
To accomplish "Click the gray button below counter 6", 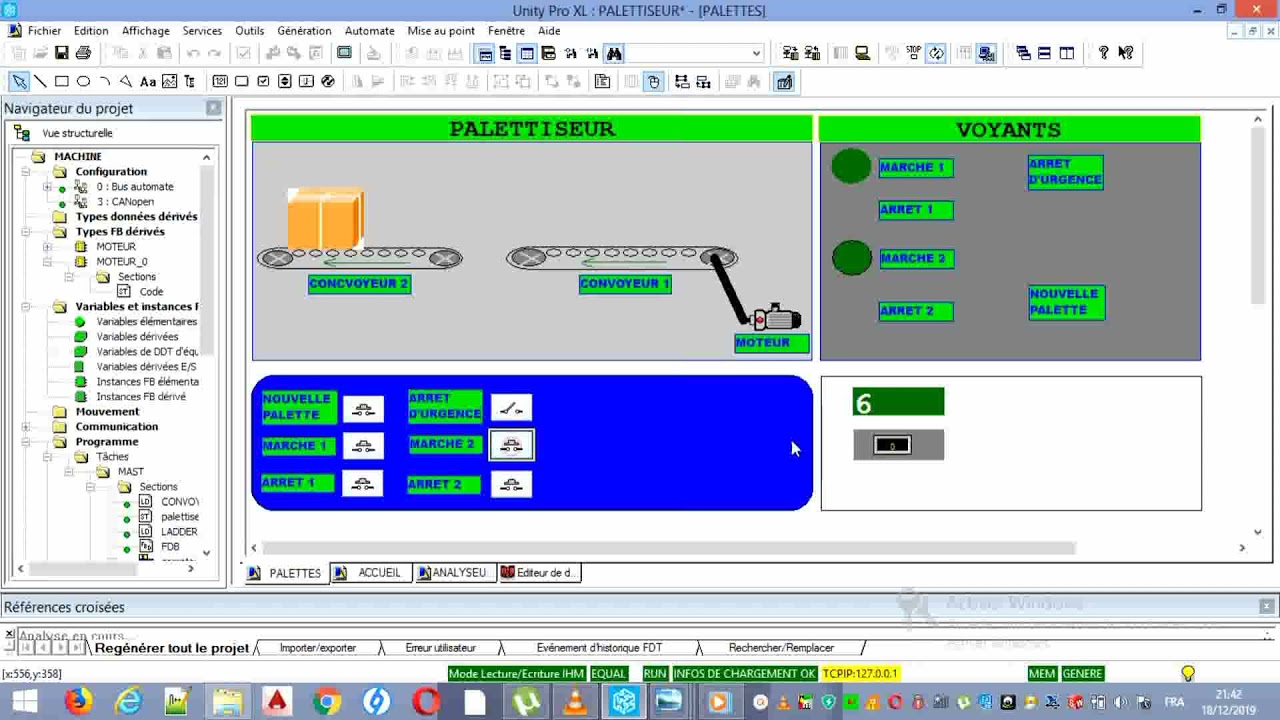I will pyautogui.click(x=898, y=445).
